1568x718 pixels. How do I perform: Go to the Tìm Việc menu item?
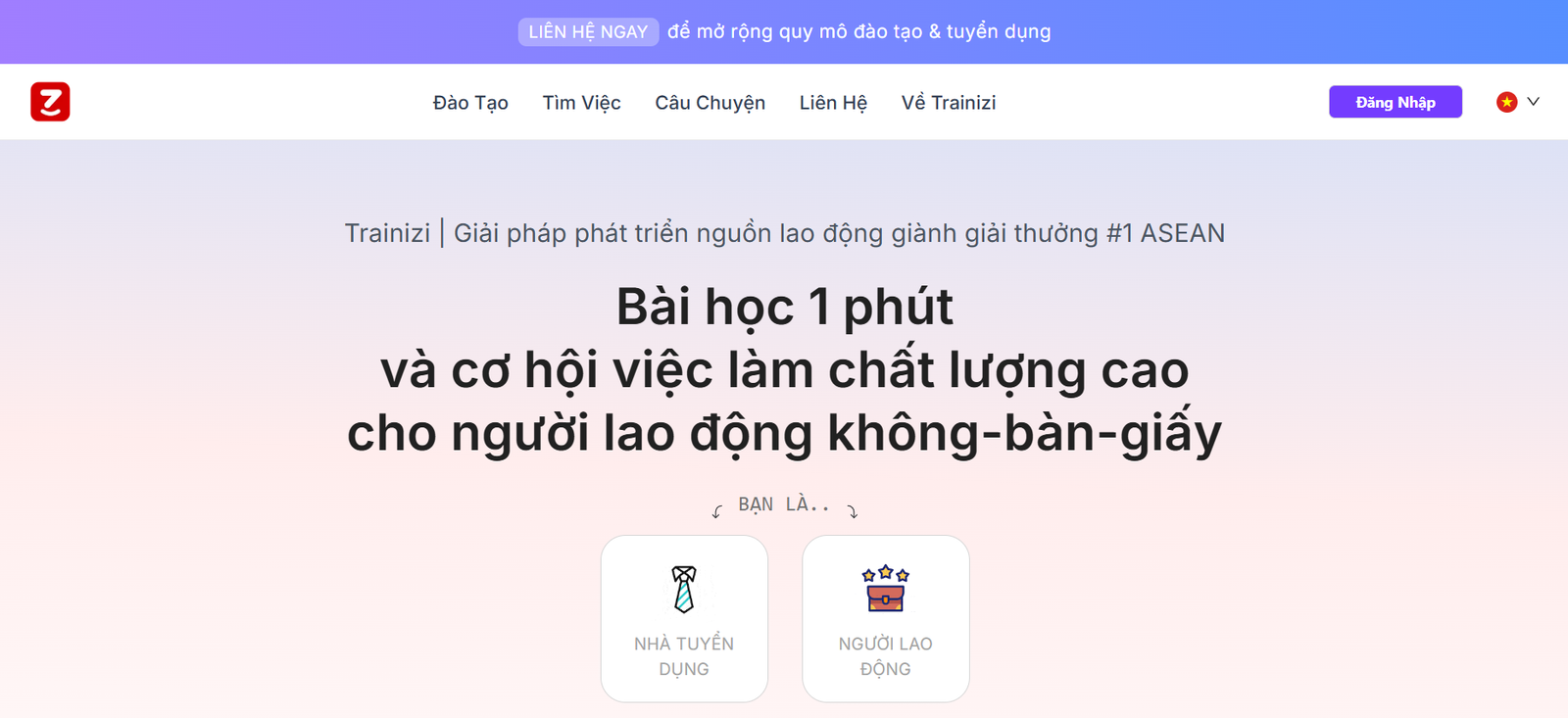(582, 103)
